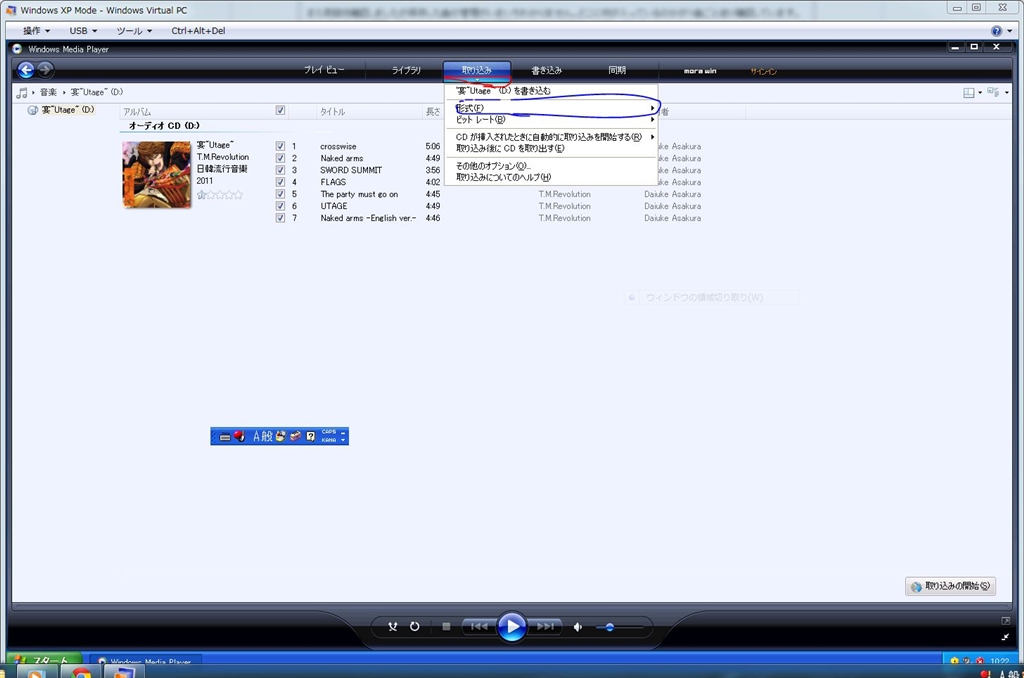Open その他のオプション(O)... menu item
Image resolution: width=1024 pixels, height=678 pixels.
point(551,166)
